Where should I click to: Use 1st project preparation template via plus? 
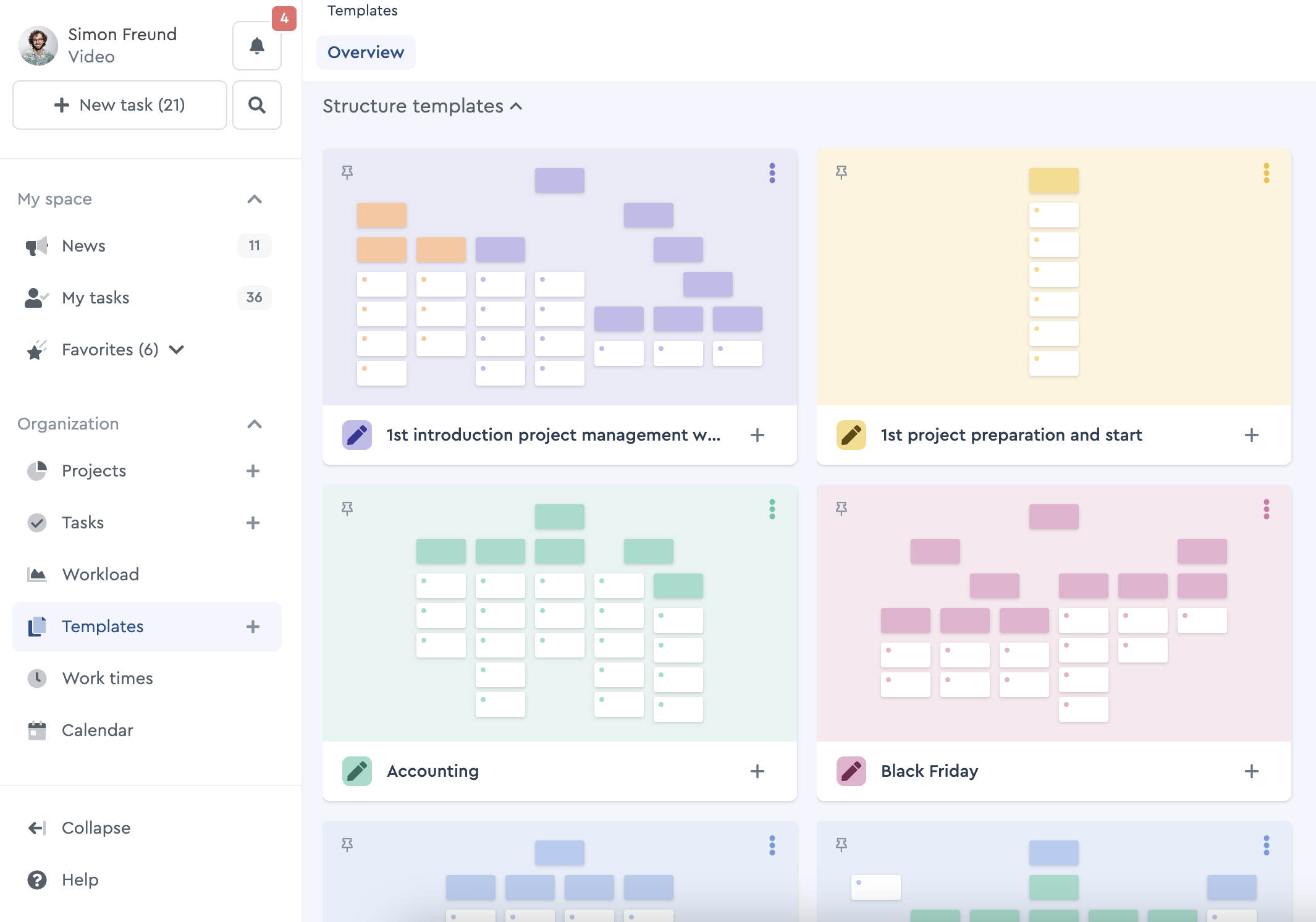point(1252,435)
